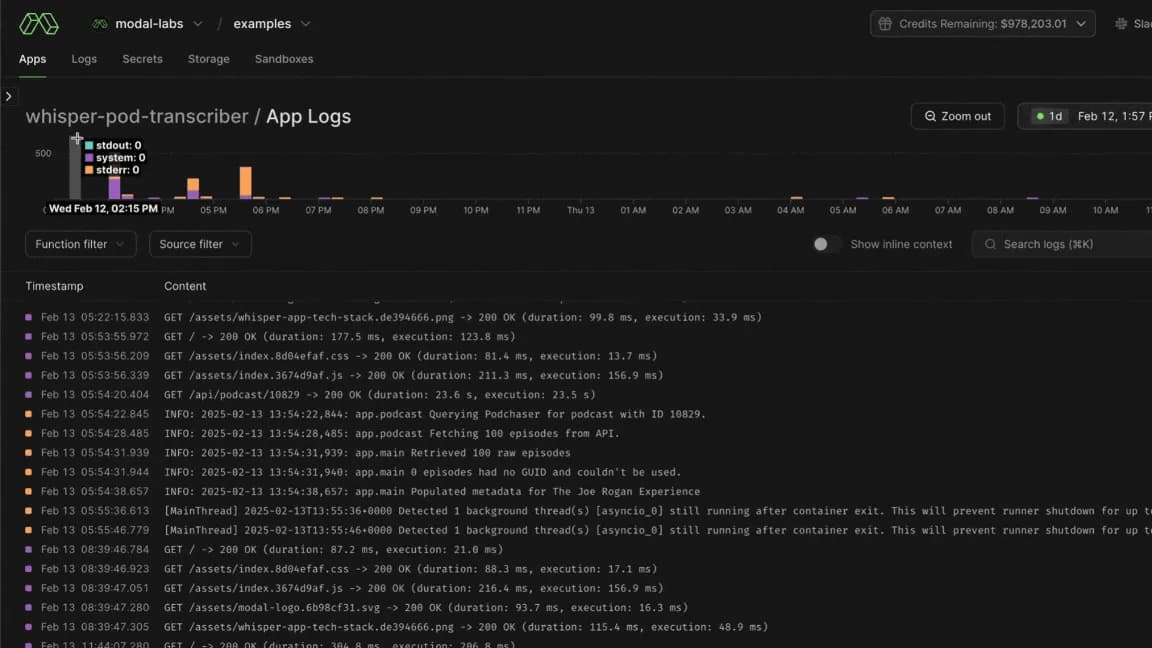This screenshot has width=1152, height=648.
Task: Click the stdout legend color swatch
Action: pyautogui.click(x=89, y=145)
